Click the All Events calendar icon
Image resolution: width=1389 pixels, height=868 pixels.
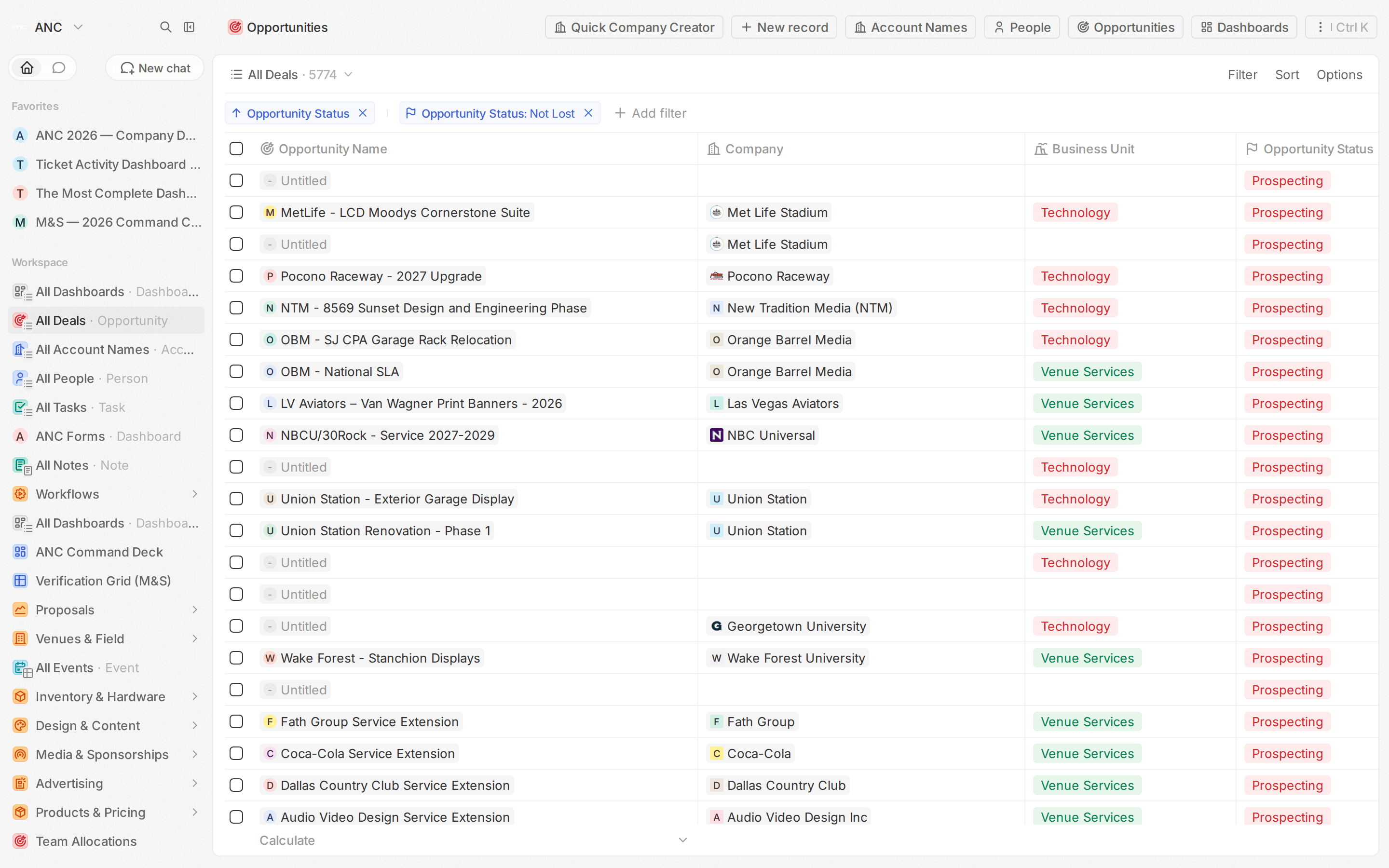[21, 668]
